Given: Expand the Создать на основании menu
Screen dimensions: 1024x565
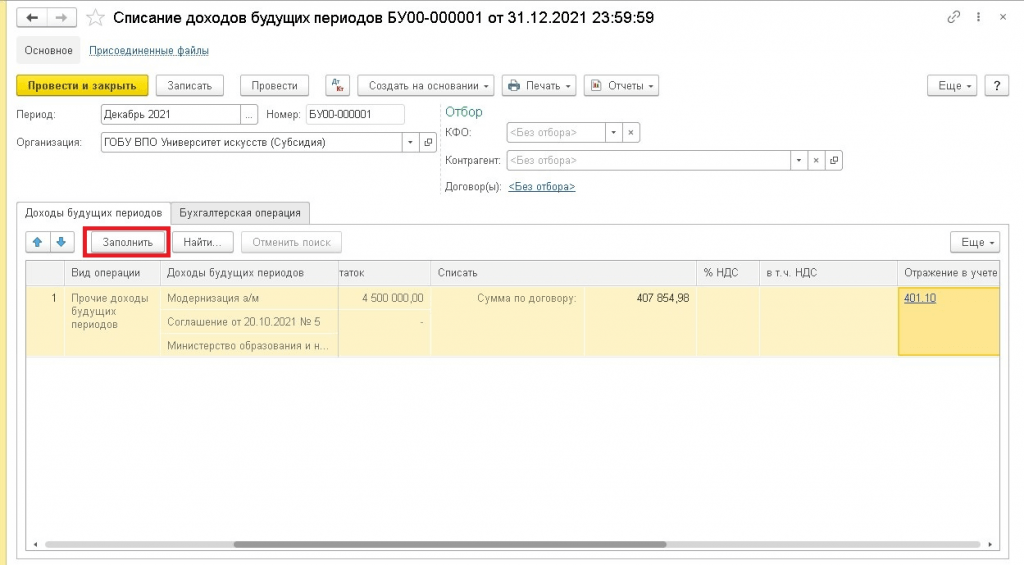Looking at the screenshot, I should click(x=425, y=86).
